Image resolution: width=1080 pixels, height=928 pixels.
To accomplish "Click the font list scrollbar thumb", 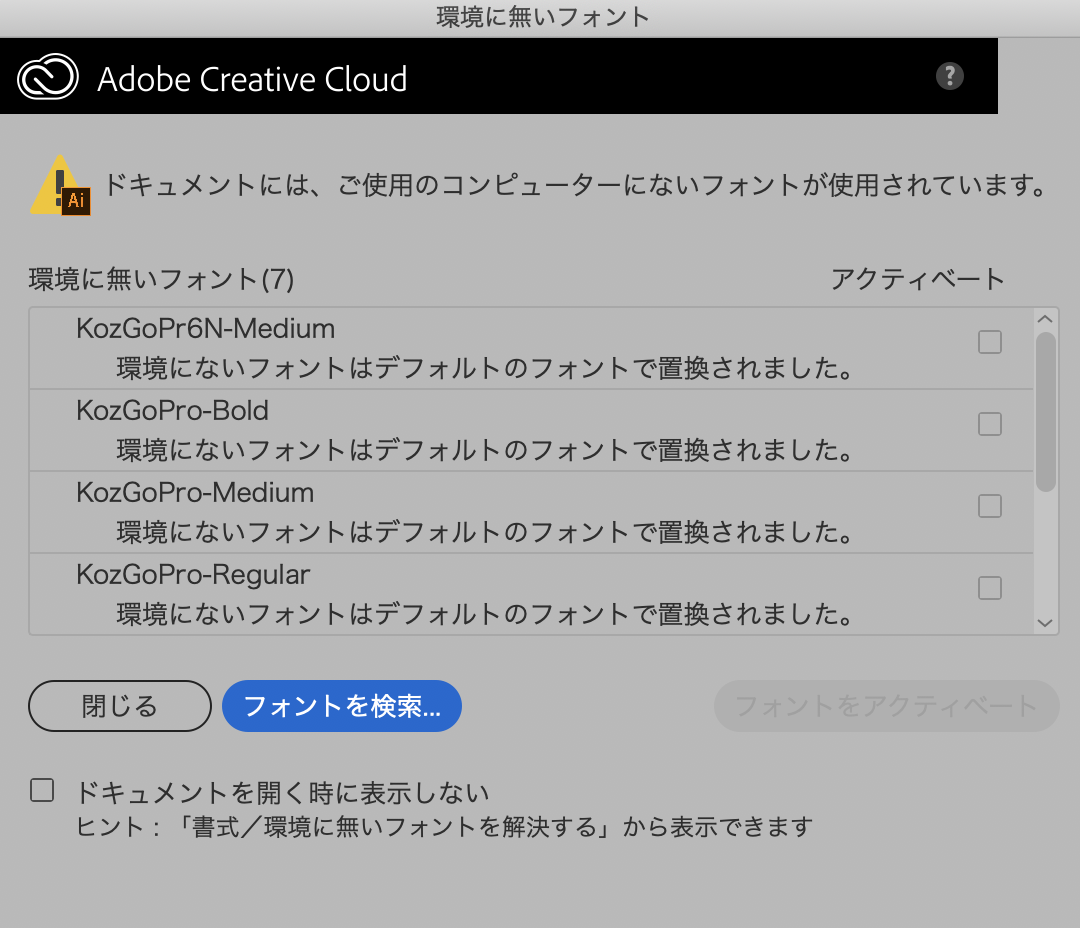I will (1046, 412).
